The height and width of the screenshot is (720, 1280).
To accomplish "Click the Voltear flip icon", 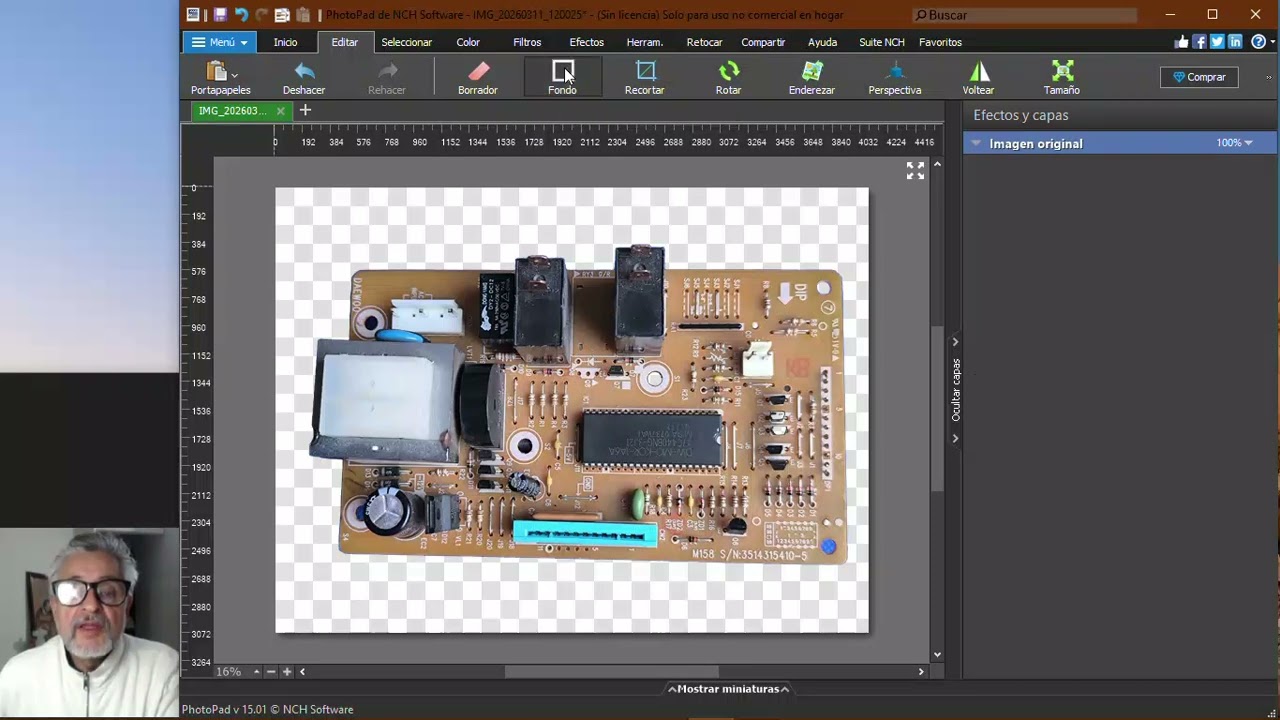I will [978, 77].
